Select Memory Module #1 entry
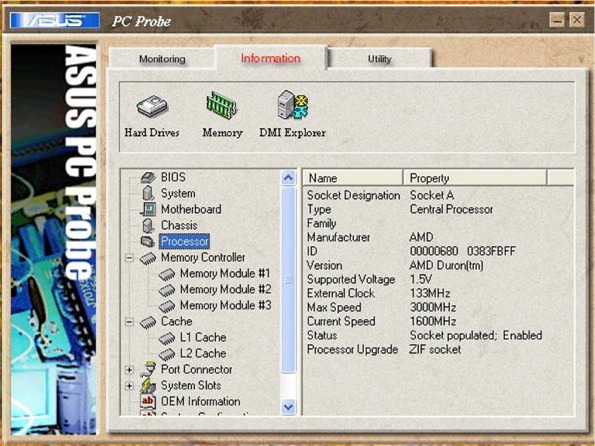 (225, 273)
